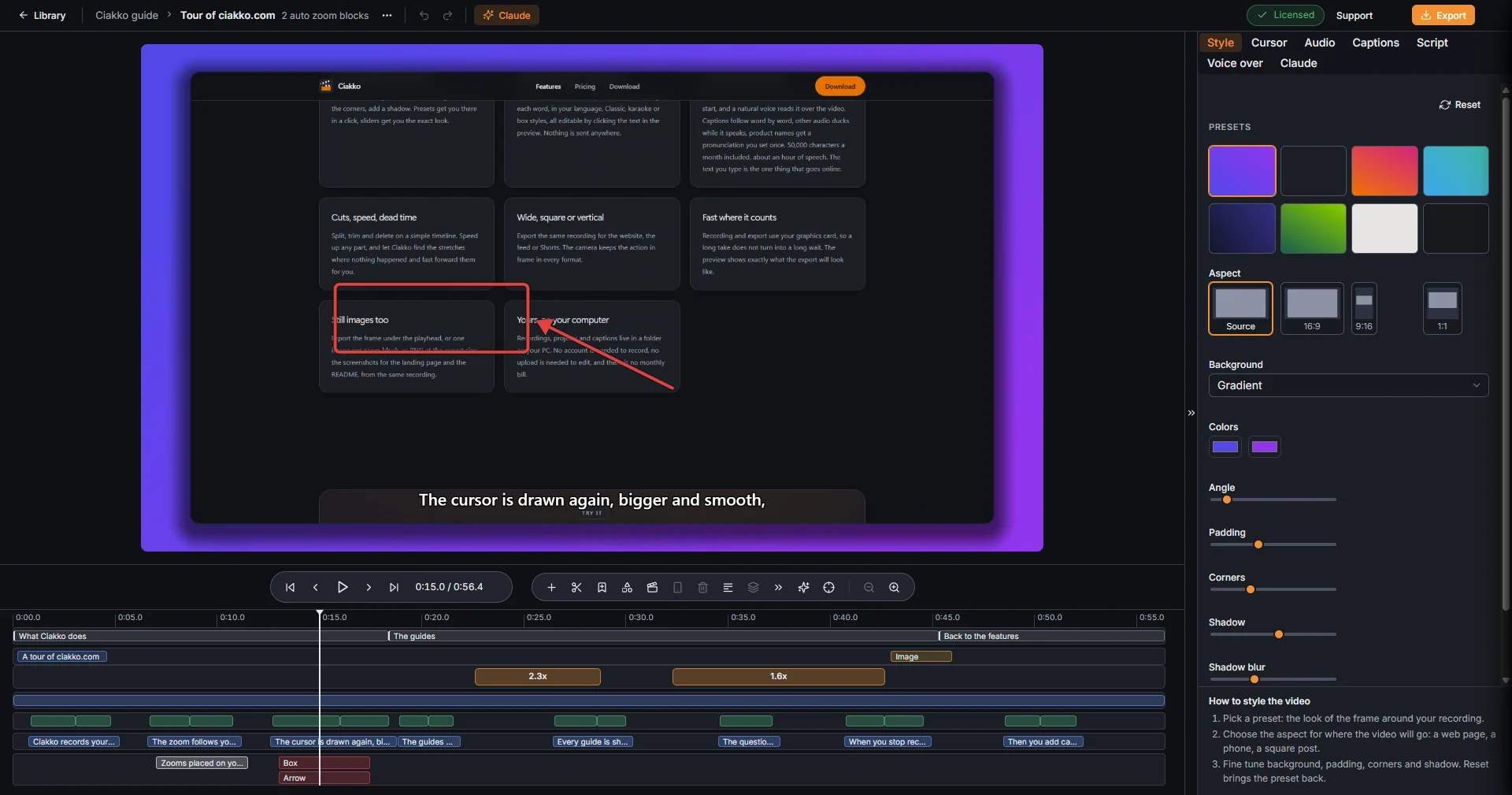The width and height of the screenshot is (1512, 795).
Task: Jump to start of video
Action: coord(290,587)
